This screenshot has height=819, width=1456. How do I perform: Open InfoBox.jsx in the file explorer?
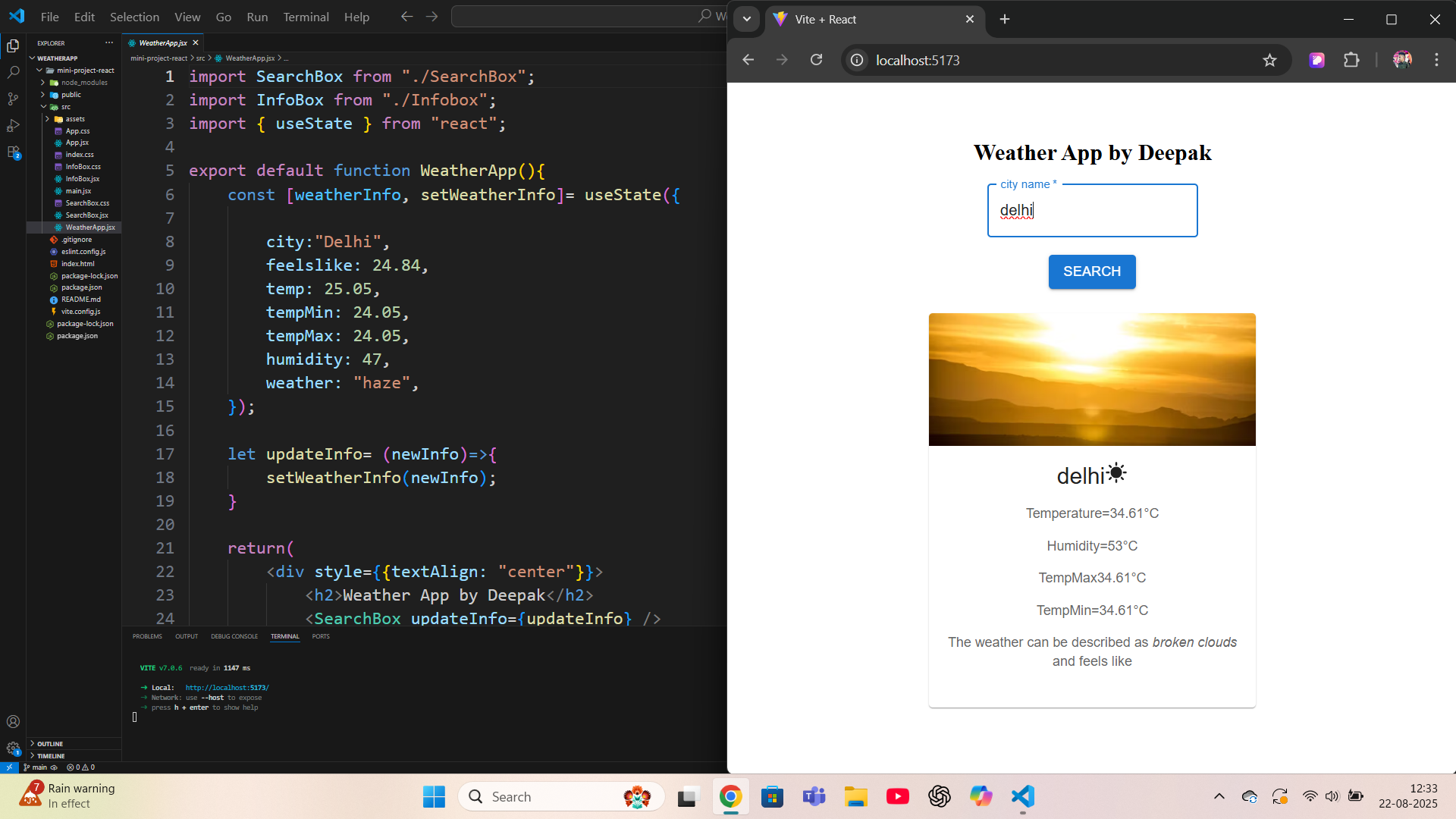click(82, 179)
